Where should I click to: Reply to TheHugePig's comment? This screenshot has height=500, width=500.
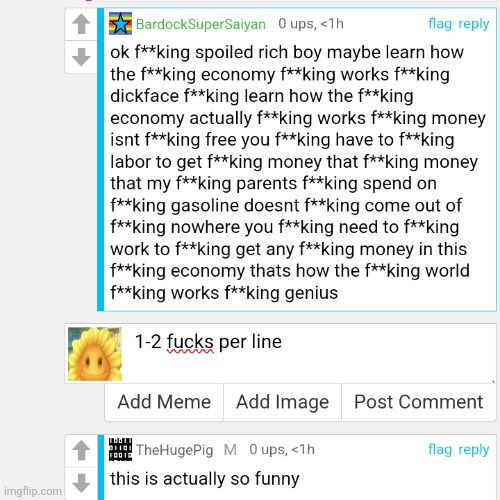pyautogui.click(x=474, y=450)
